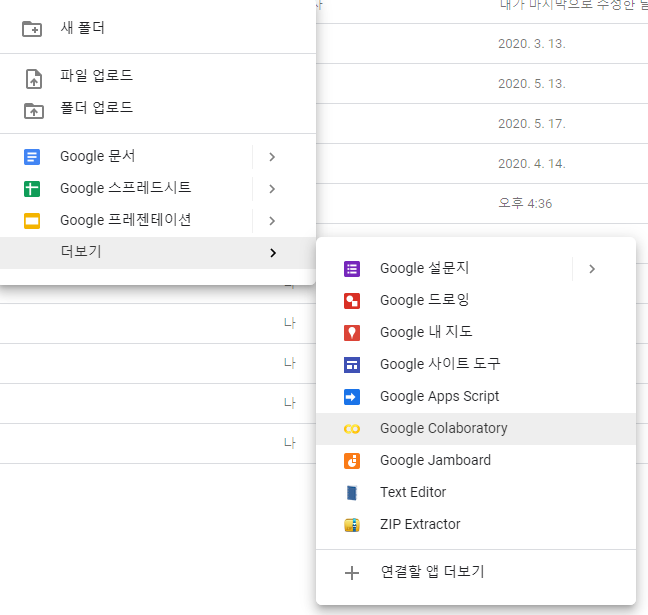Viewport: 648px width, 615px height.
Task: Click the purple Google Forms icon
Action: pyautogui.click(x=352, y=269)
